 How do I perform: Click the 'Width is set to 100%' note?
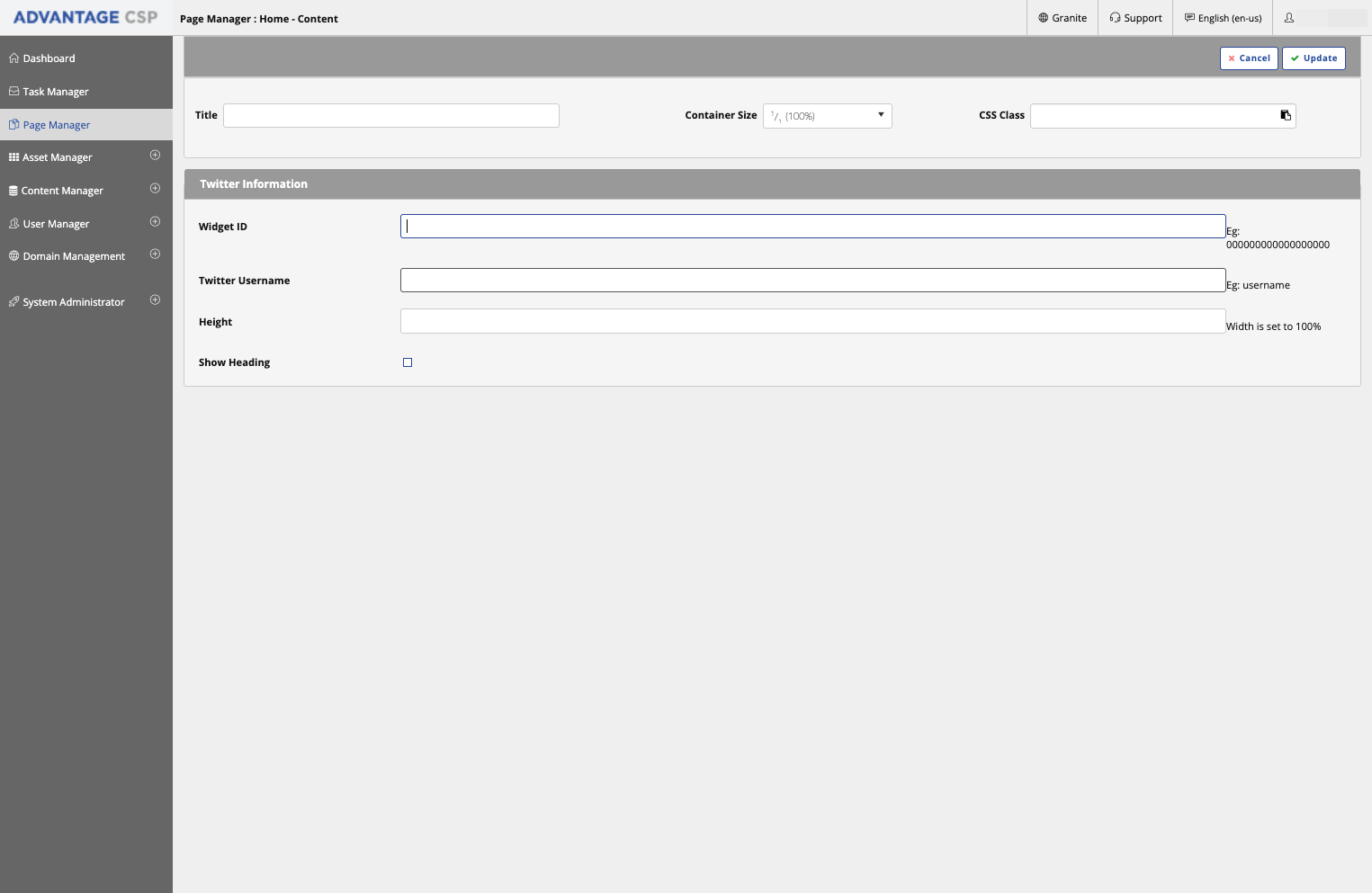1274,326
